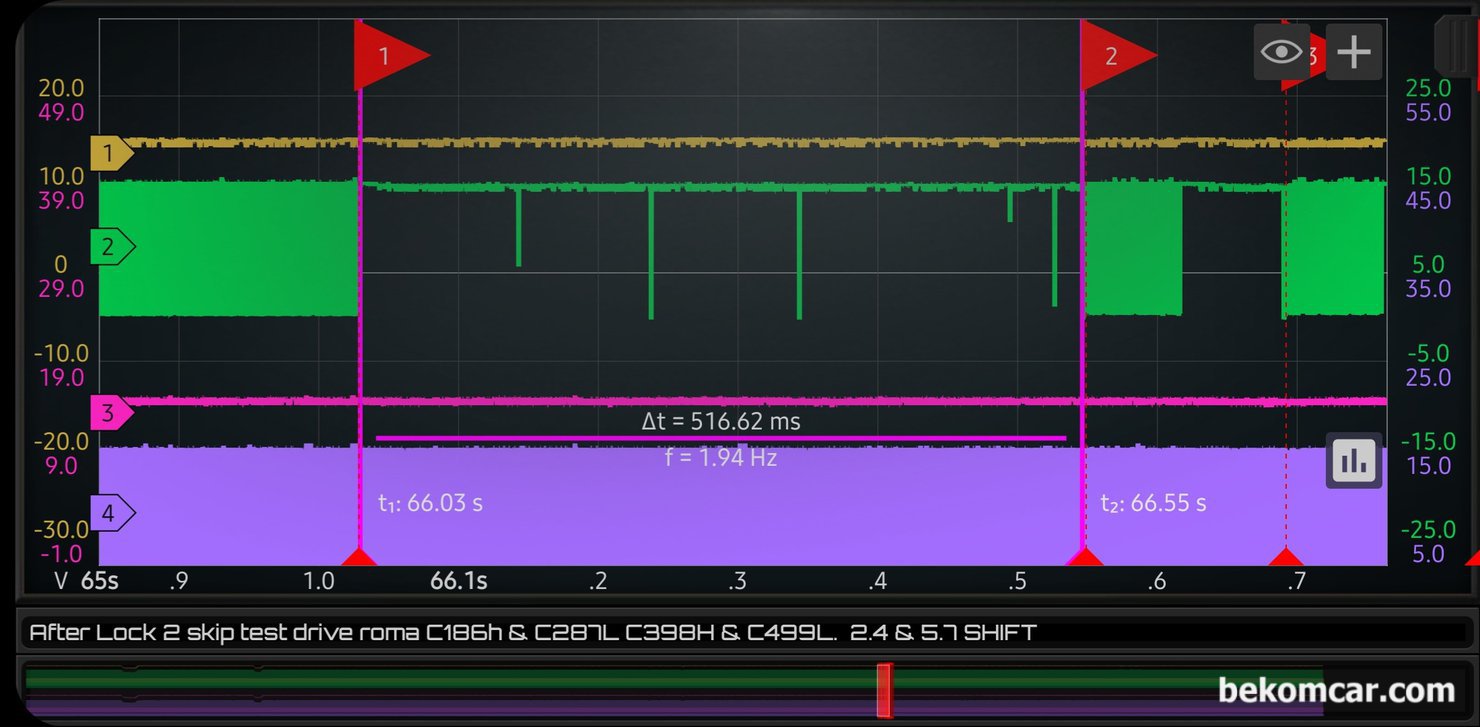Select channel 1 yellow label tag

113,155
